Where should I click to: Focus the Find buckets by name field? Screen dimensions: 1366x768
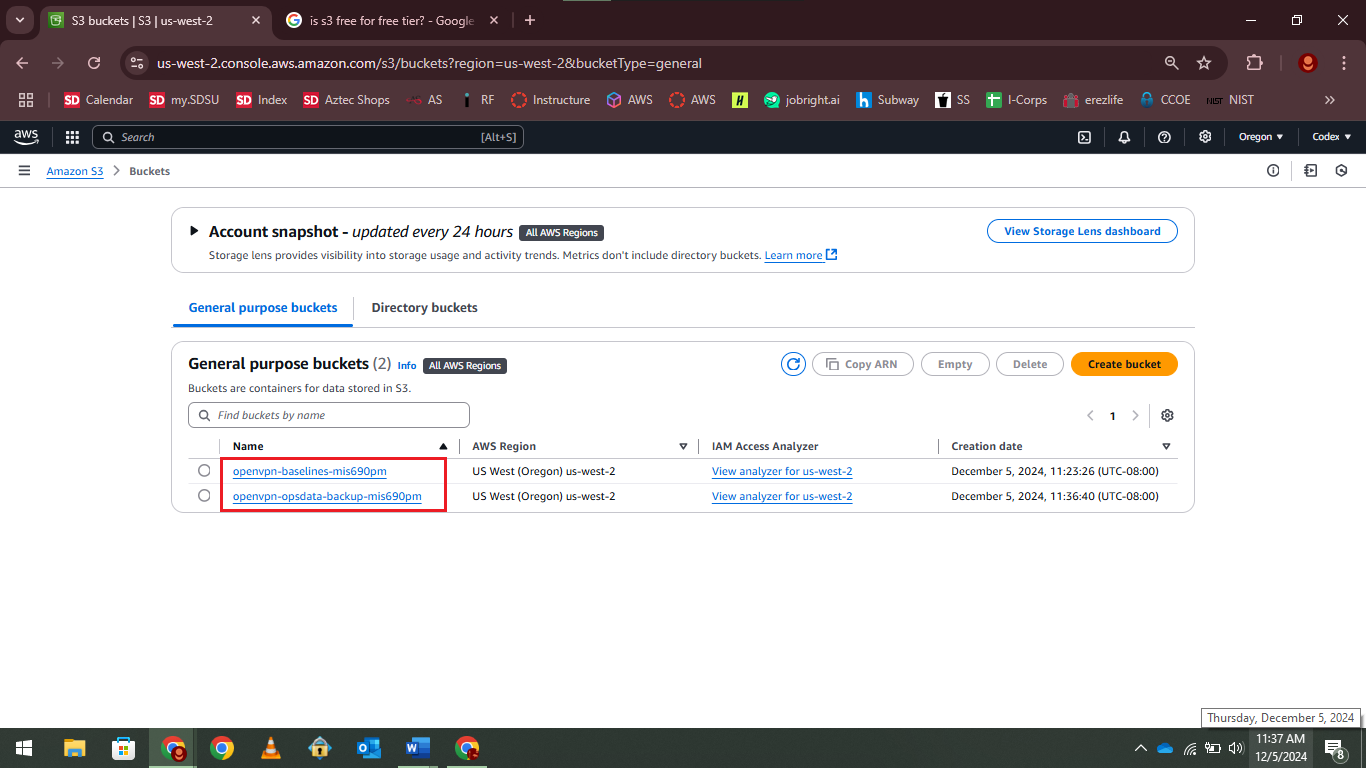coord(329,415)
